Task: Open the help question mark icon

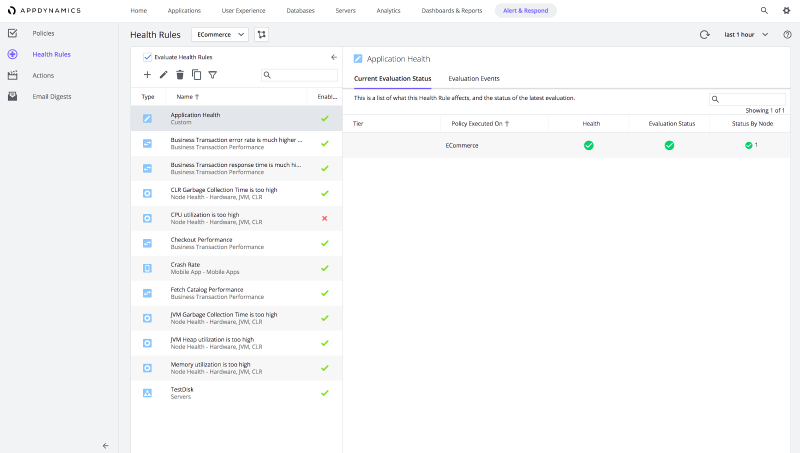Action: [787, 35]
